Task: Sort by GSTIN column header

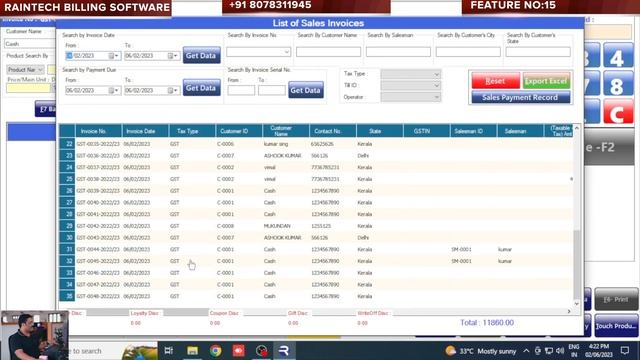Action: coord(427,131)
